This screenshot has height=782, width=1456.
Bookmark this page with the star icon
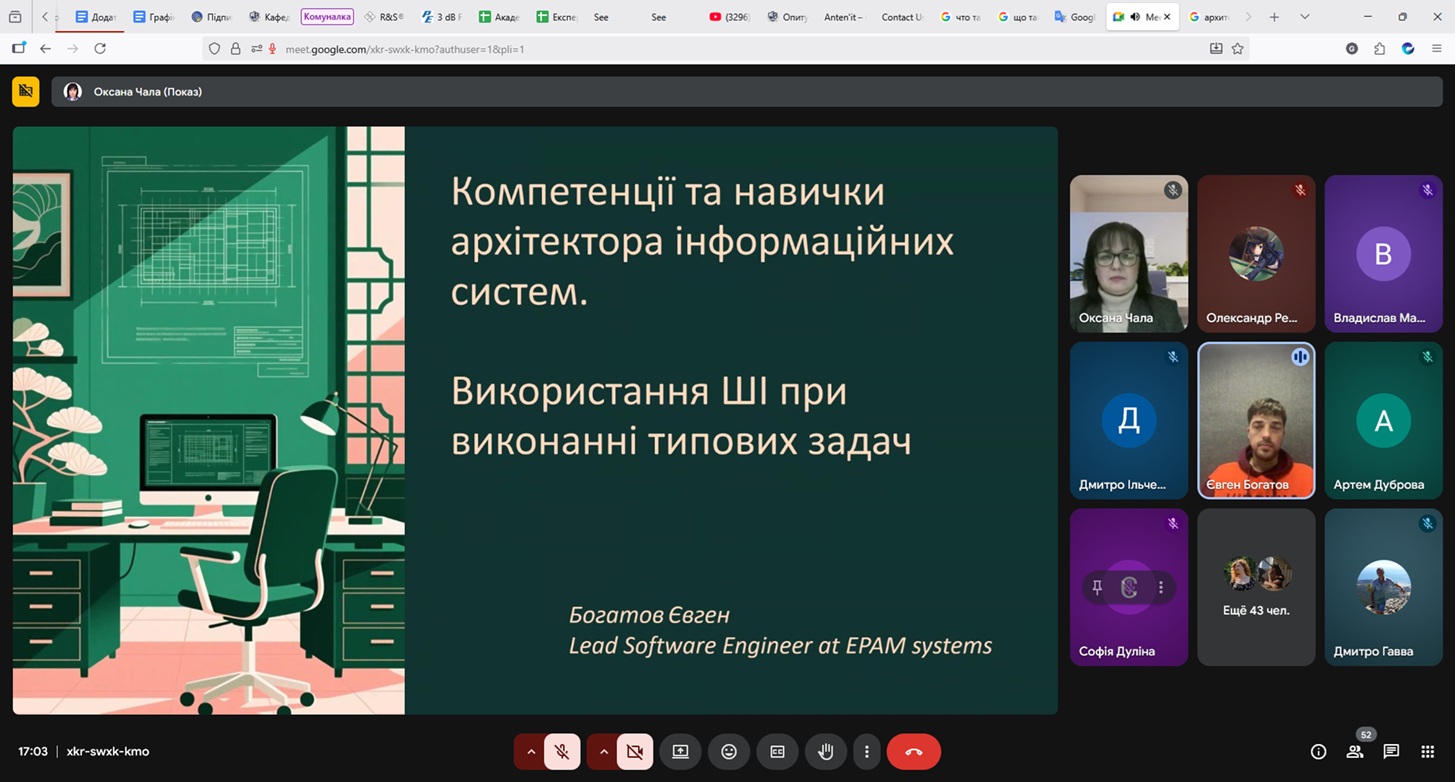click(x=1238, y=49)
